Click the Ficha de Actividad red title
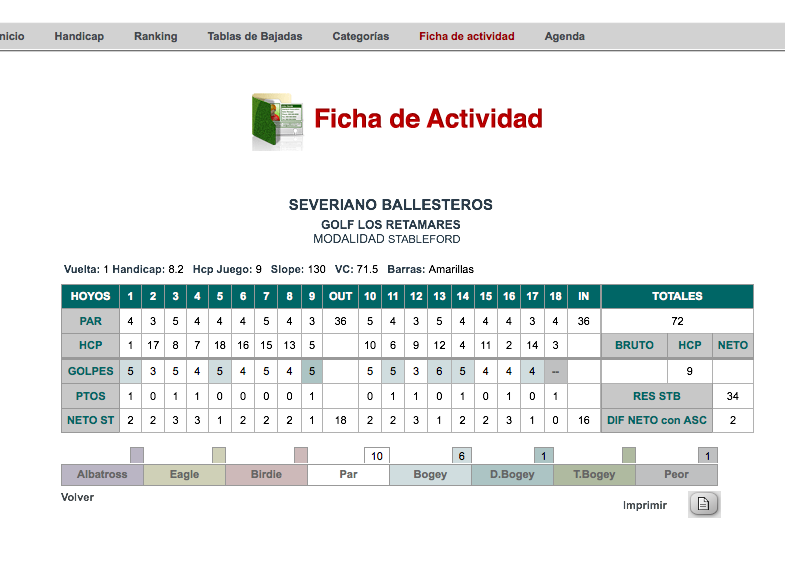Screen dimensions: 785x567 point(429,119)
